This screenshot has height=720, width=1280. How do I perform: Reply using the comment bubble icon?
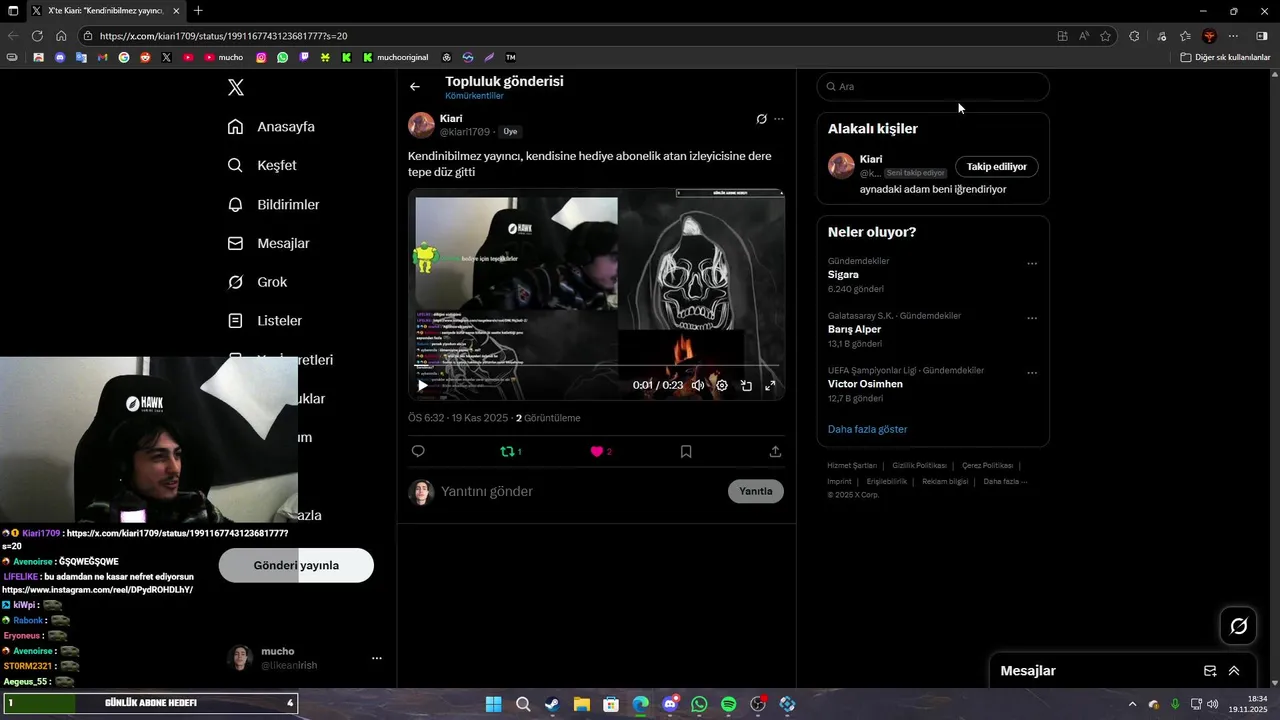418,451
